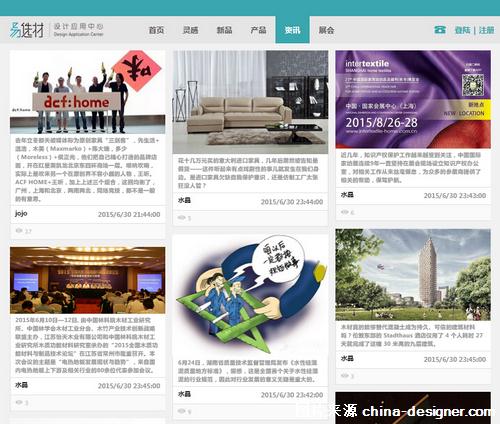500x424 pixels.
Task: Open the dcf:home article thumbnail
Action: tap(88, 92)
